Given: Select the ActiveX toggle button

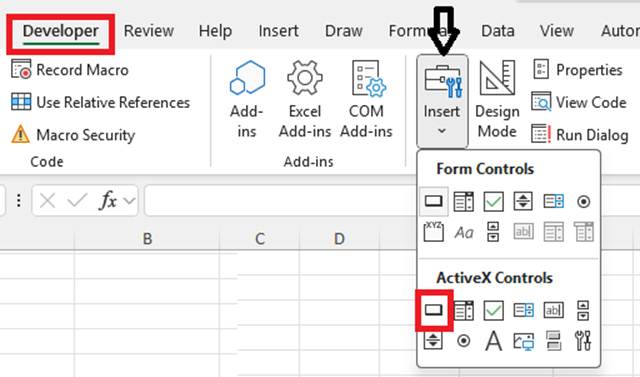Looking at the screenshot, I should tap(553, 340).
